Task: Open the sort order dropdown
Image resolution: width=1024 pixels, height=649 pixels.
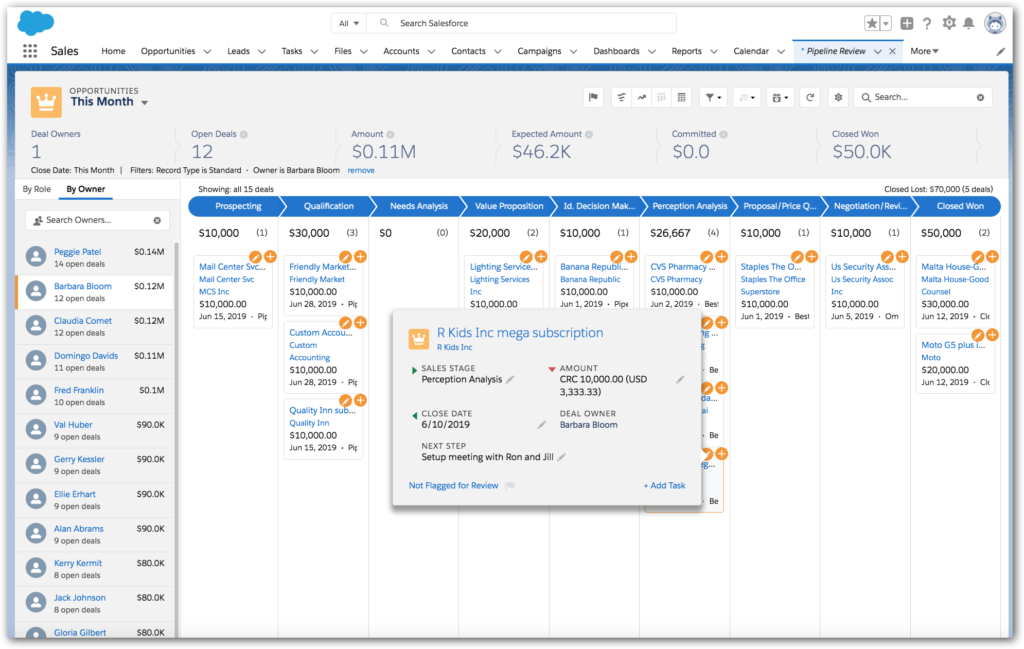Action: pyautogui.click(x=746, y=97)
